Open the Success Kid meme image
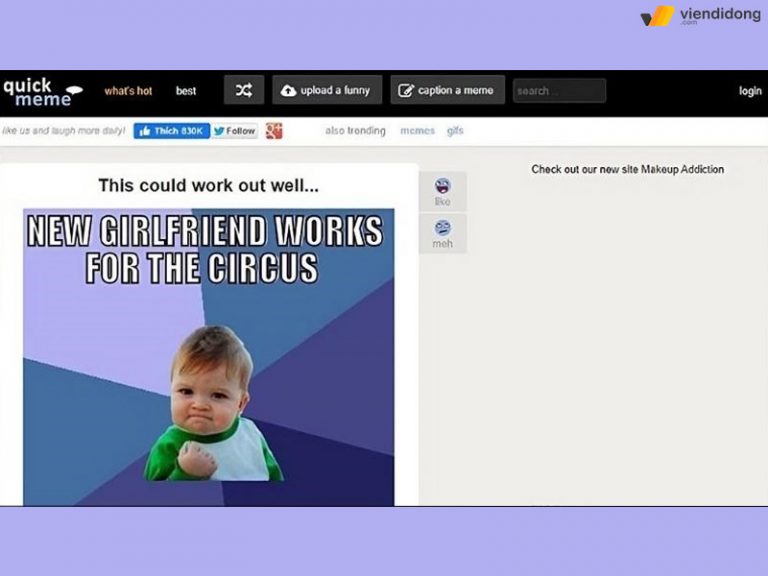 [209, 357]
